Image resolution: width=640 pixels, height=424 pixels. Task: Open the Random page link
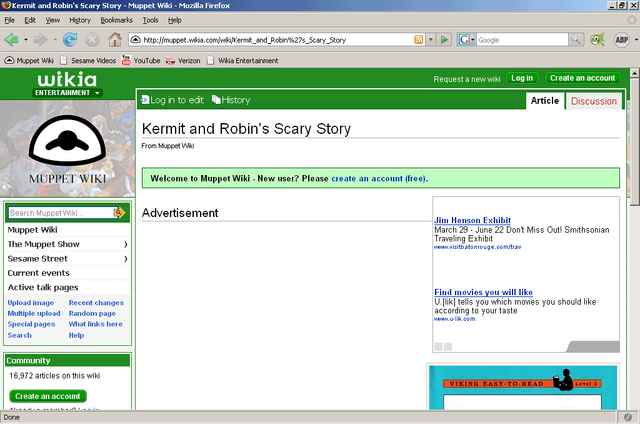92,313
